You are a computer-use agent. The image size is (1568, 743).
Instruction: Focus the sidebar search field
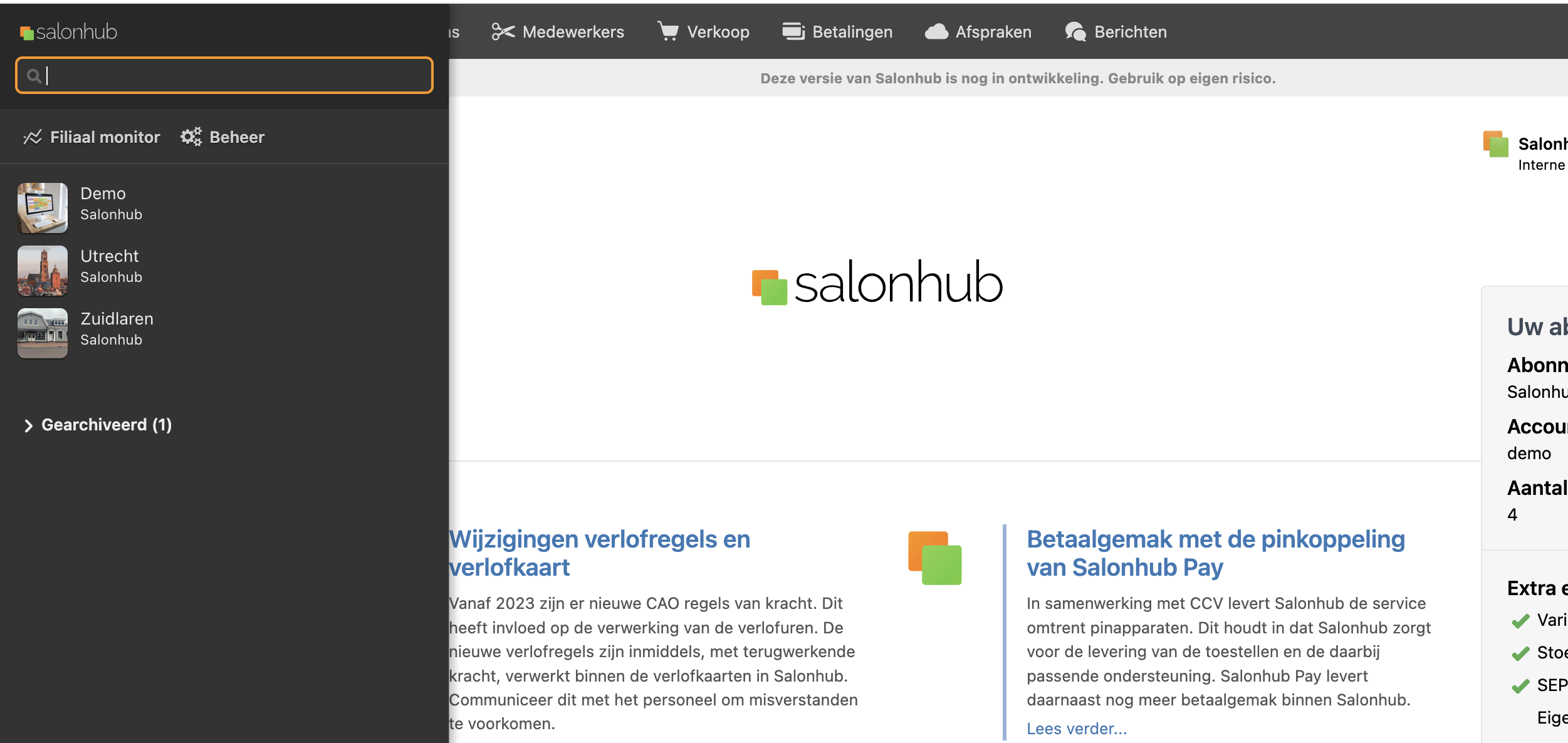click(224, 75)
